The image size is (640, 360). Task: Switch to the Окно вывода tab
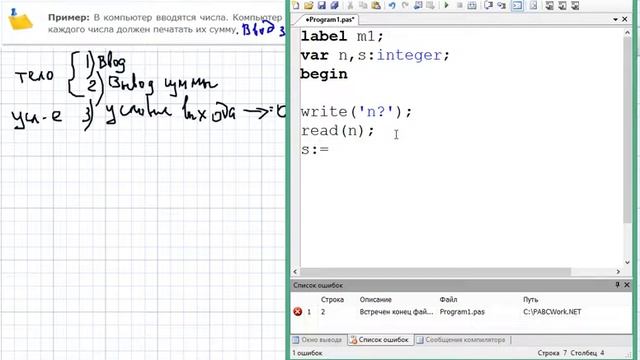(x=317, y=340)
